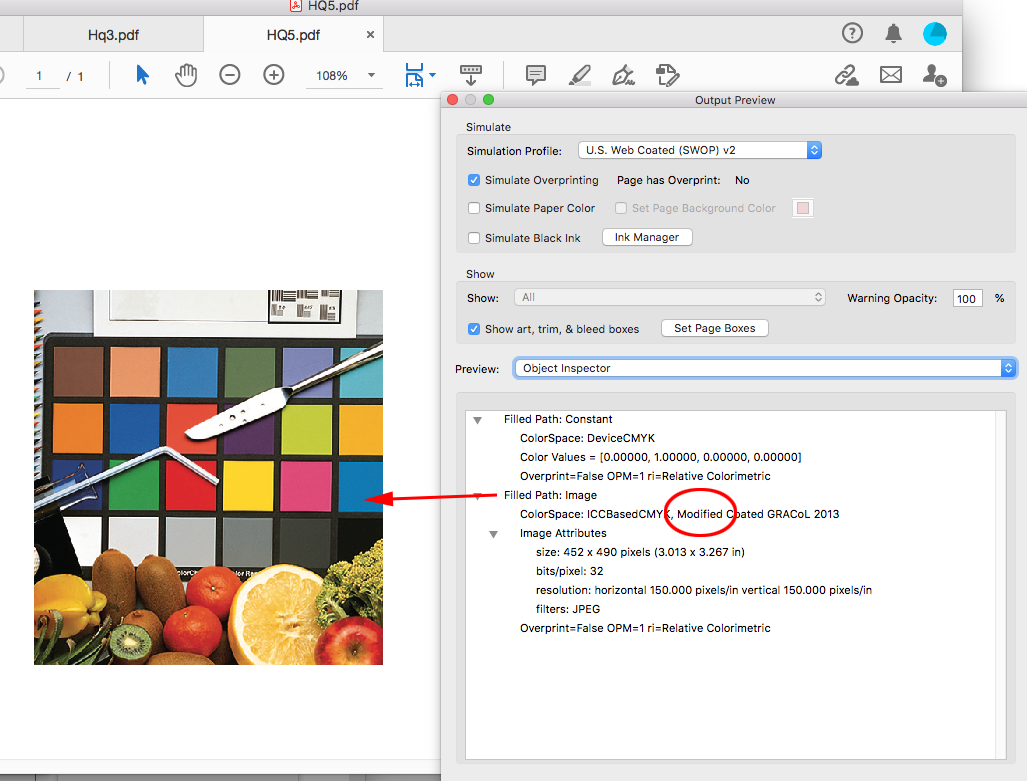Screen dimensions: 1027x781
Task: Open the Ink Manager
Action: pyautogui.click(x=646, y=237)
